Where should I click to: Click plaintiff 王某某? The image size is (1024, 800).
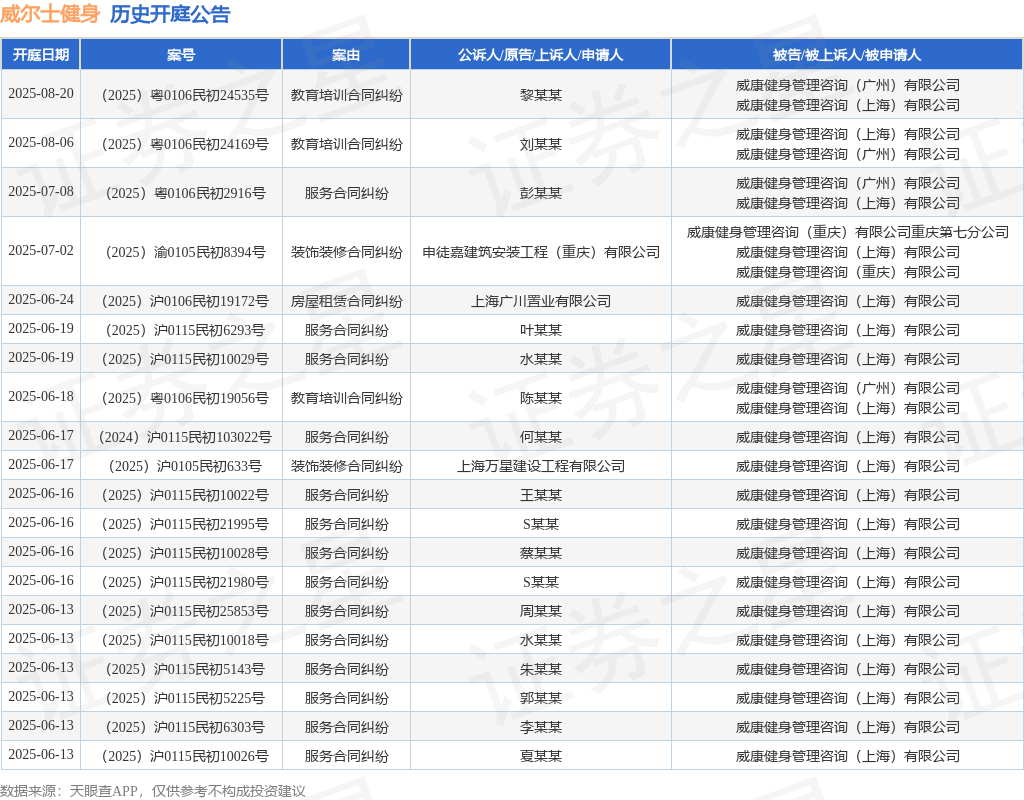pyautogui.click(x=541, y=495)
